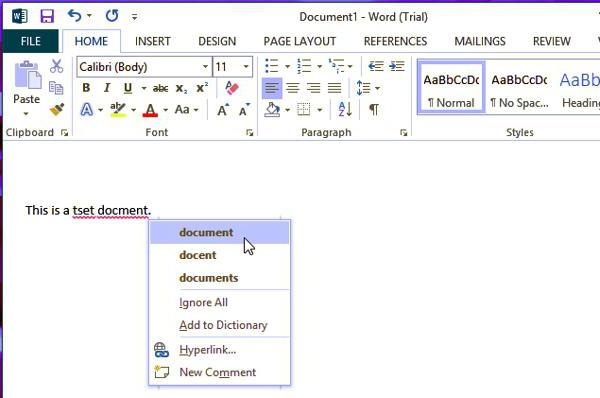Toggle Underline formatting
The height and width of the screenshot is (398, 600).
128,88
